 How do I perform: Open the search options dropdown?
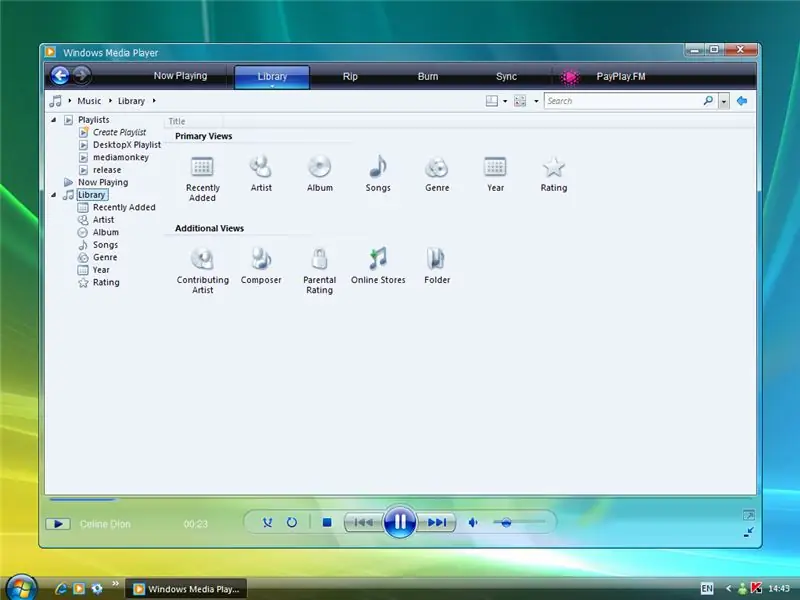[x=723, y=101]
